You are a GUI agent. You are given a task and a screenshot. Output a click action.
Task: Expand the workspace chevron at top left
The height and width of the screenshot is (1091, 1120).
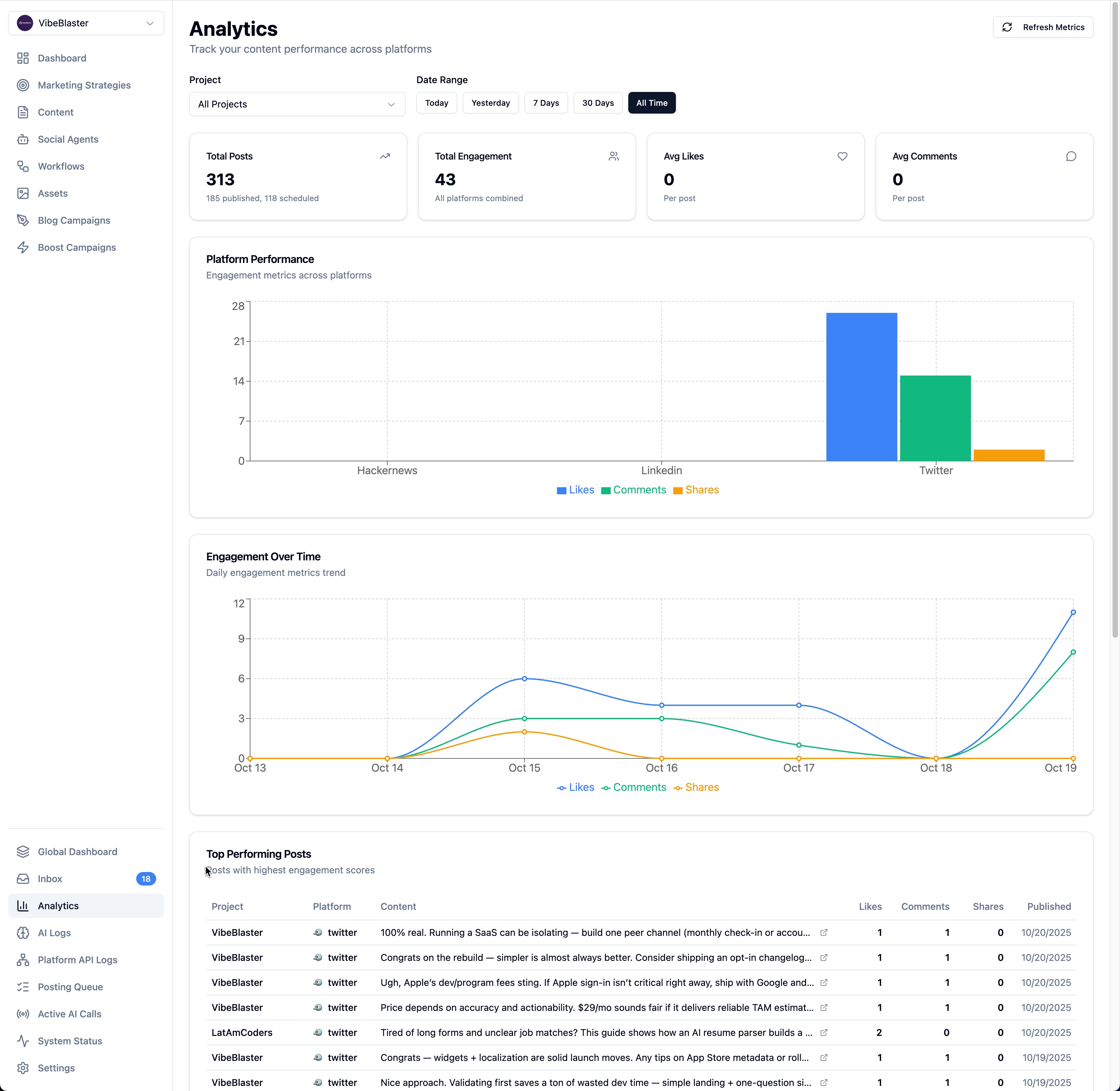tap(150, 23)
